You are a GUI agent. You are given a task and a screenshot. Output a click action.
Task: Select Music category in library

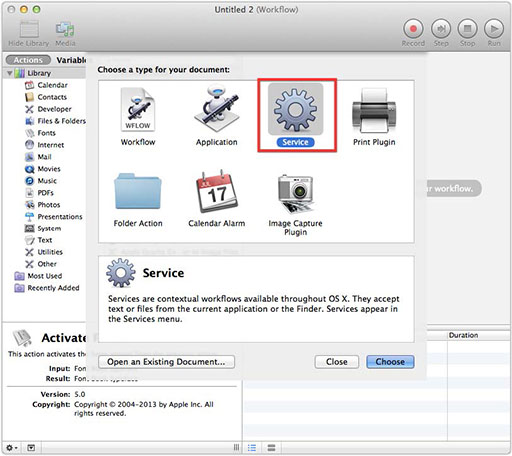coord(41,181)
